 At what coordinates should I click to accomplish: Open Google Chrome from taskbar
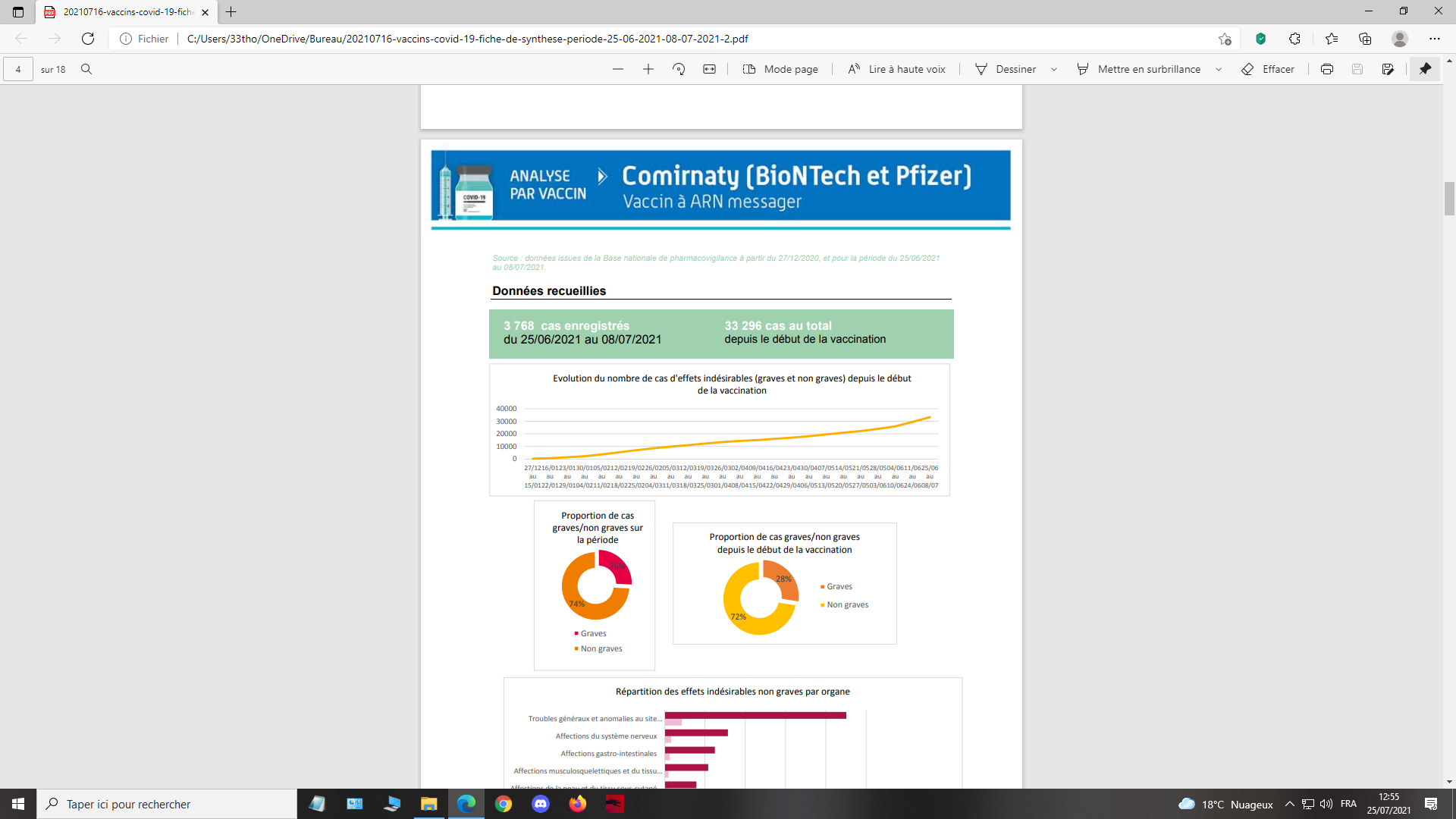504,804
